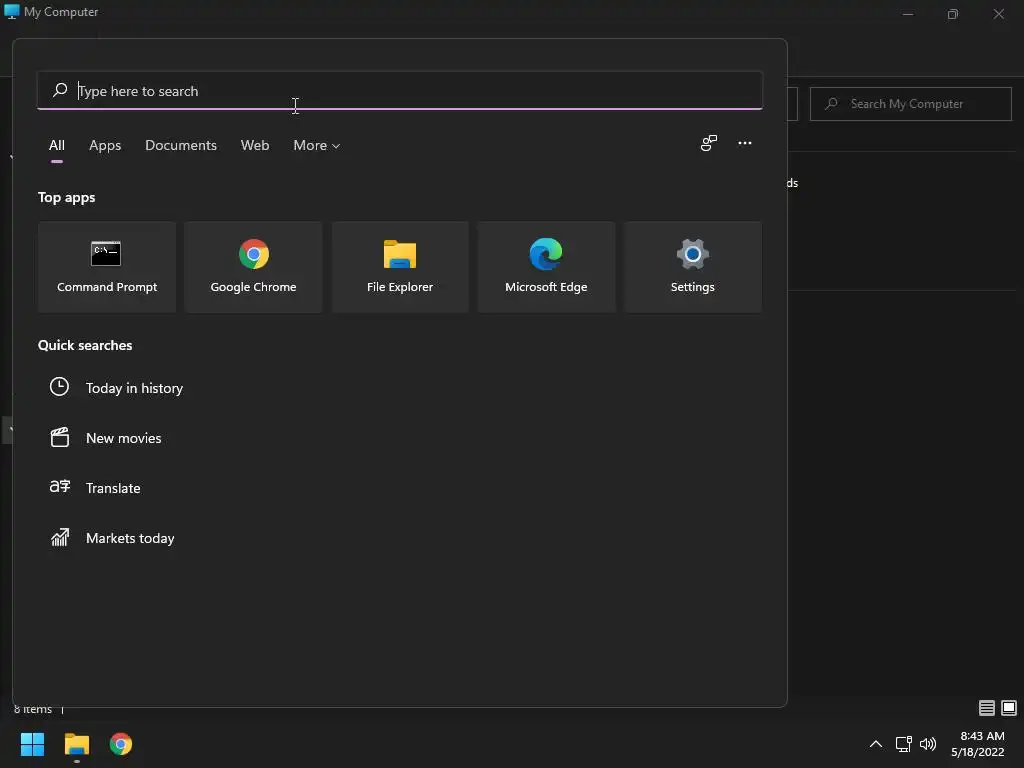This screenshot has height=768, width=1024.
Task: Open the volume tray icon
Action: [927, 744]
